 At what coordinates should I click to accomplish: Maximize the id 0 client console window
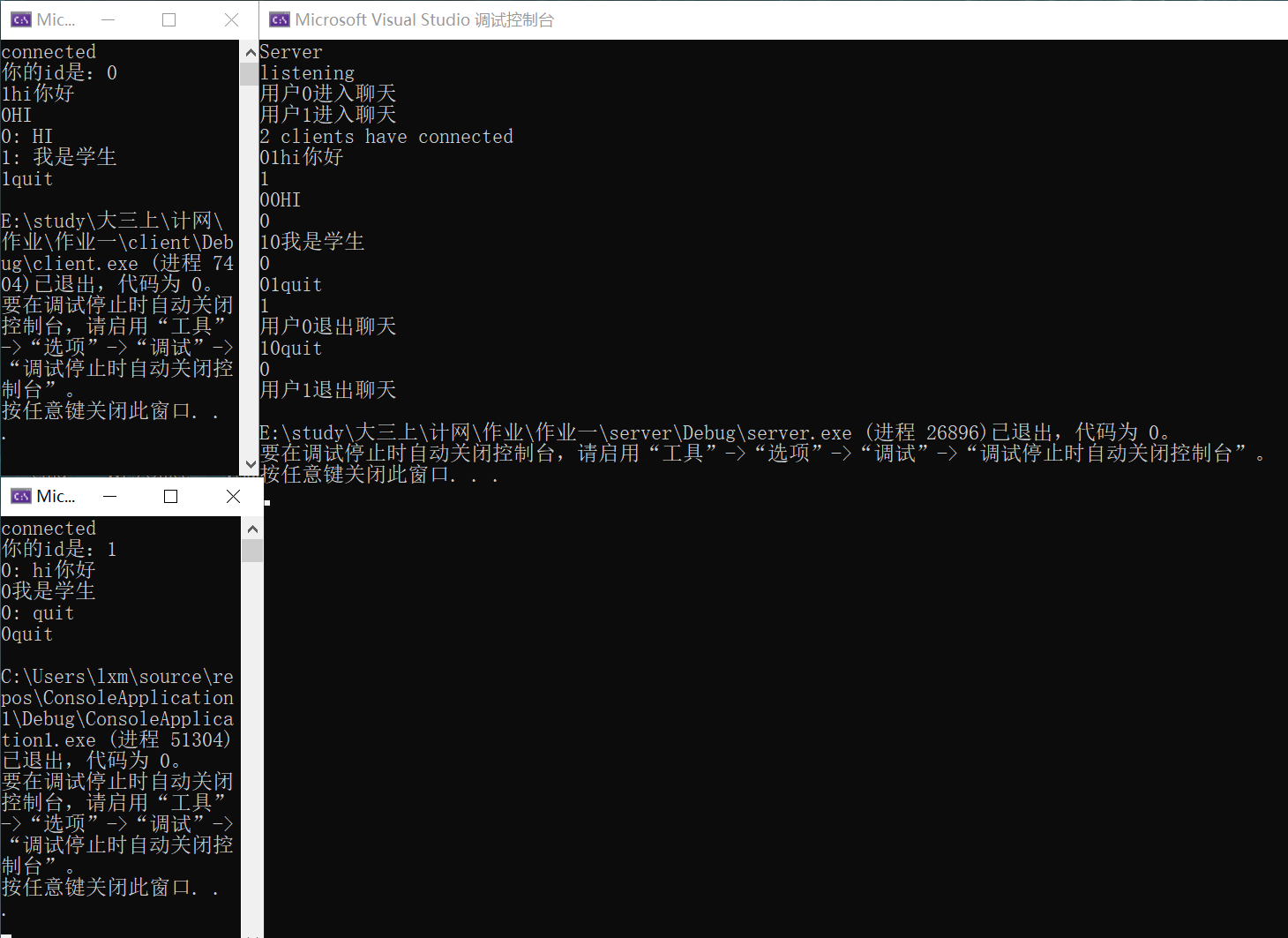[x=168, y=19]
